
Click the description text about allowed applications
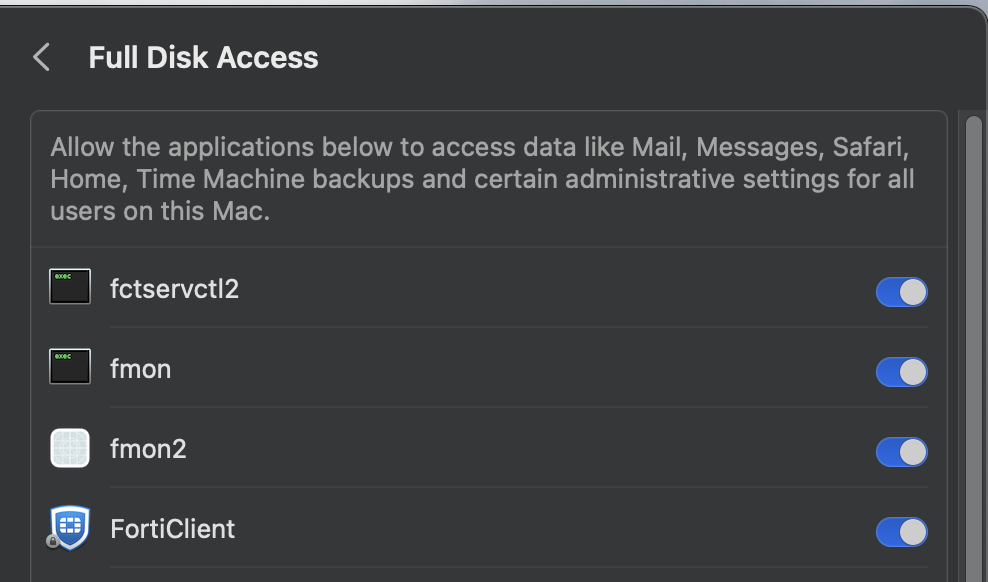[482, 179]
